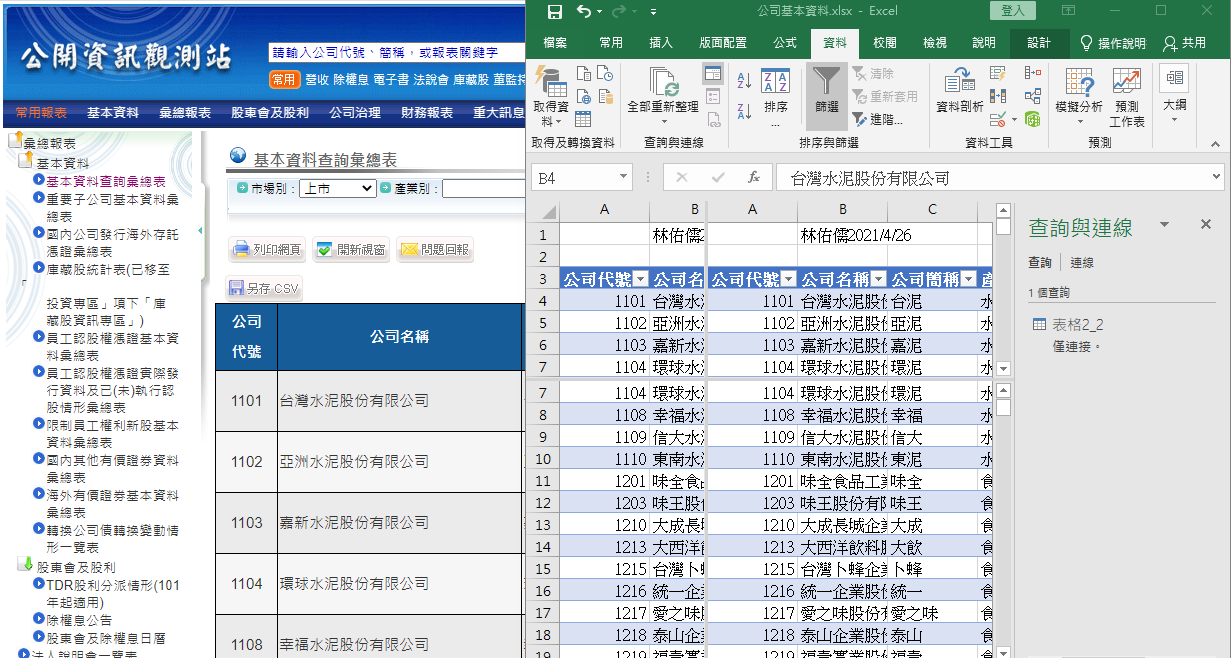Click Print page (列印網頁) button on website
The image size is (1231, 658).
click(267, 249)
